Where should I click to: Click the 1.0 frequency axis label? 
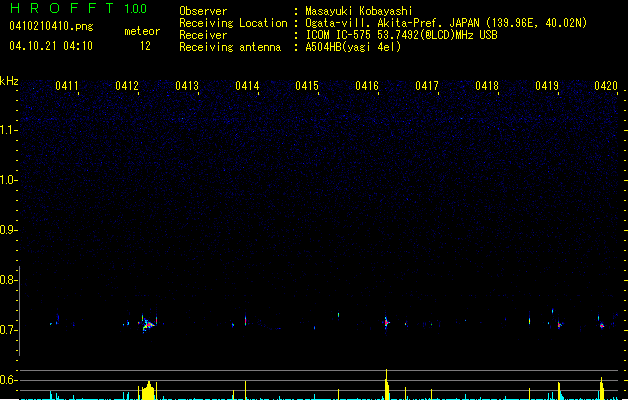click(8, 180)
